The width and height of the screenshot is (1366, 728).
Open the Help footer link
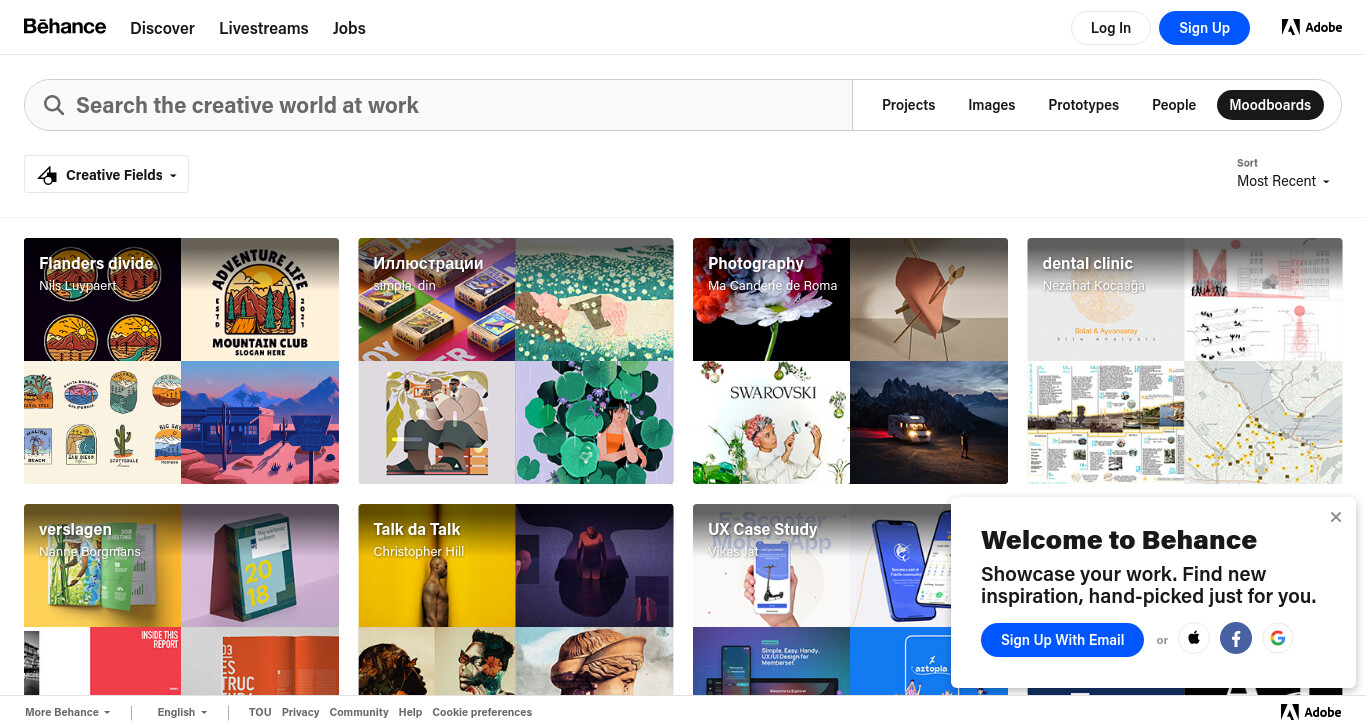coord(410,712)
